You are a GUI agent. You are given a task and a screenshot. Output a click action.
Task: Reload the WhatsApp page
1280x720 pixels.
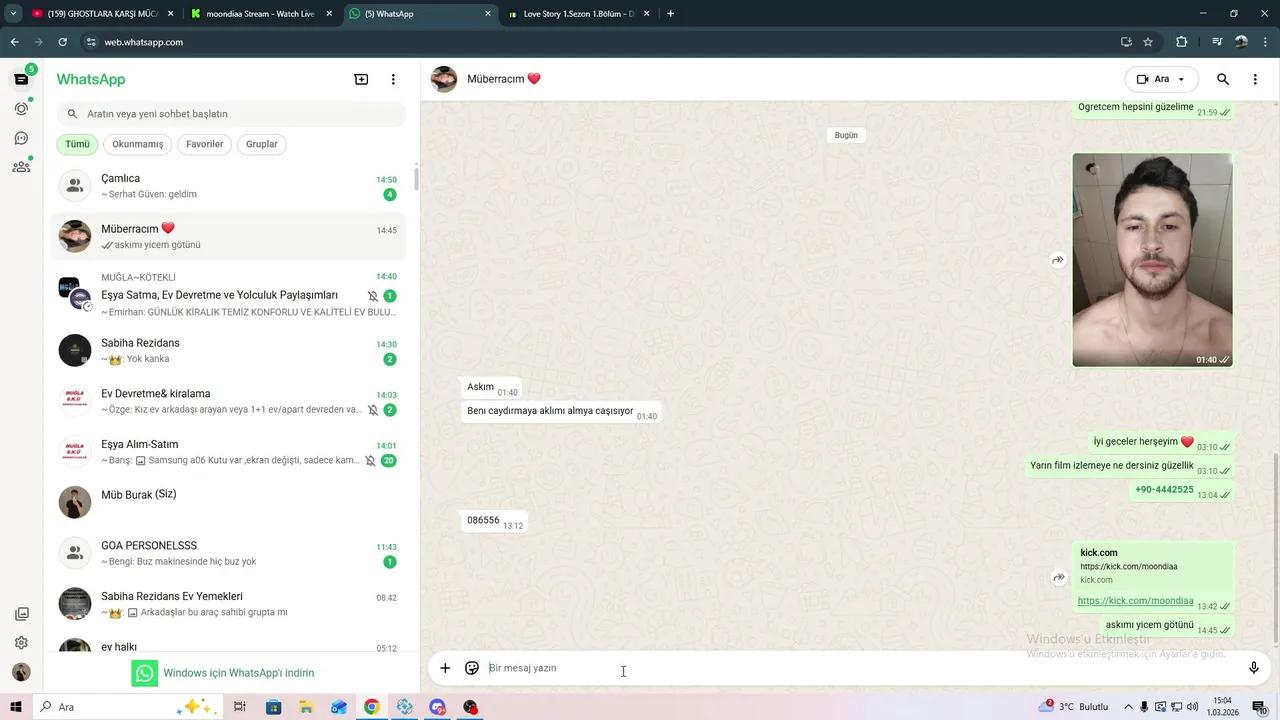pyautogui.click(x=62, y=42)
